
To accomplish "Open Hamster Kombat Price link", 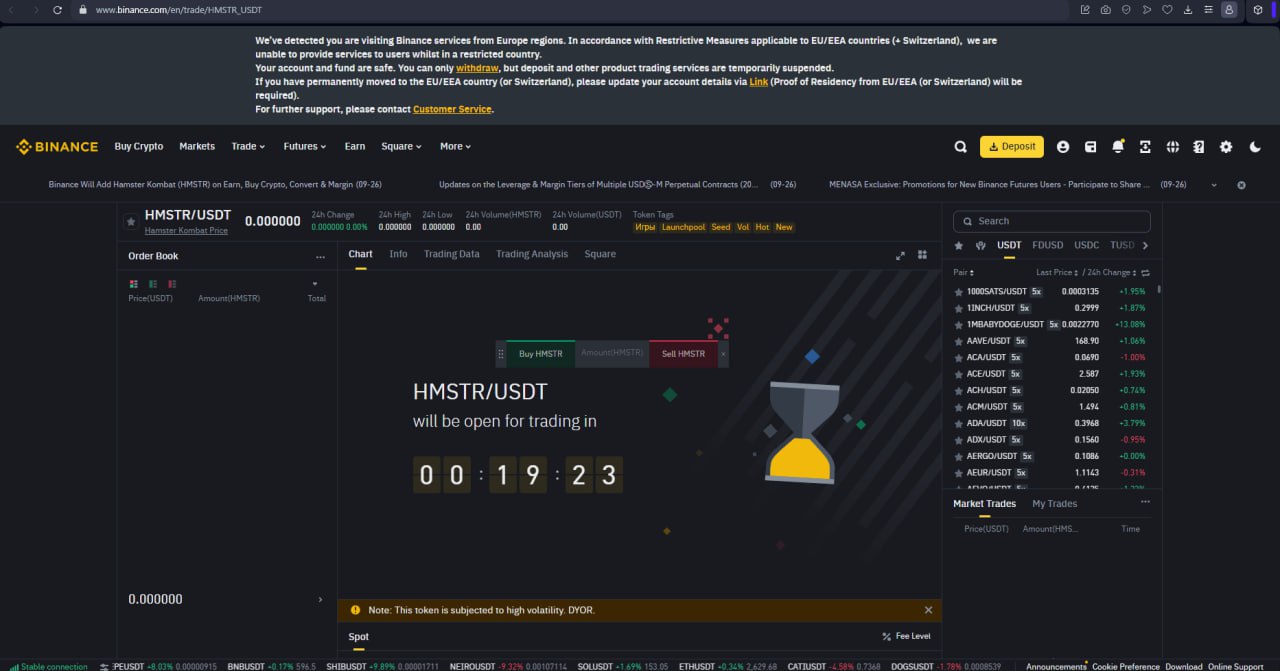I will (x=186, y=231).
